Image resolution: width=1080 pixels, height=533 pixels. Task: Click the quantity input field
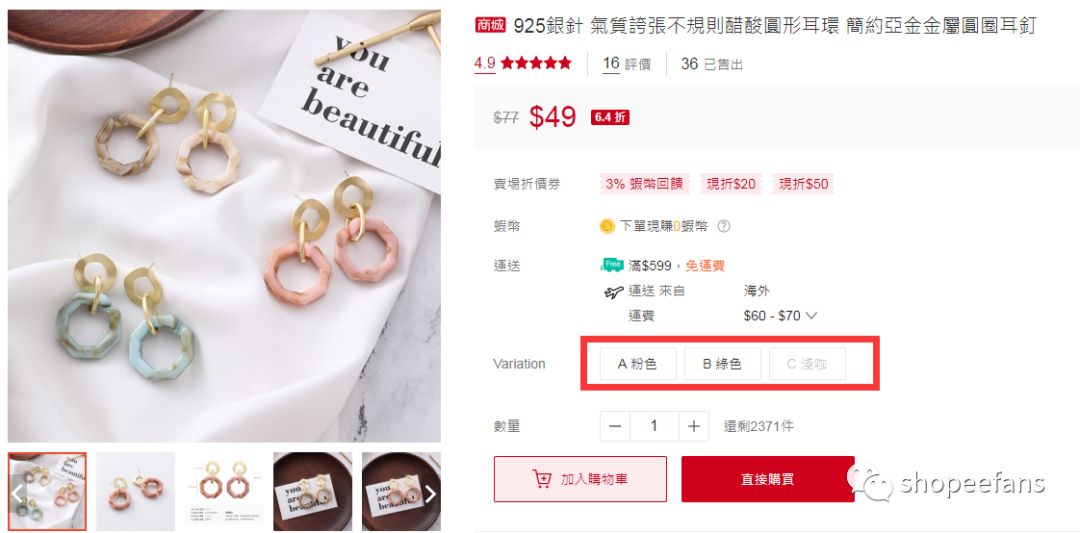point(654,426)
